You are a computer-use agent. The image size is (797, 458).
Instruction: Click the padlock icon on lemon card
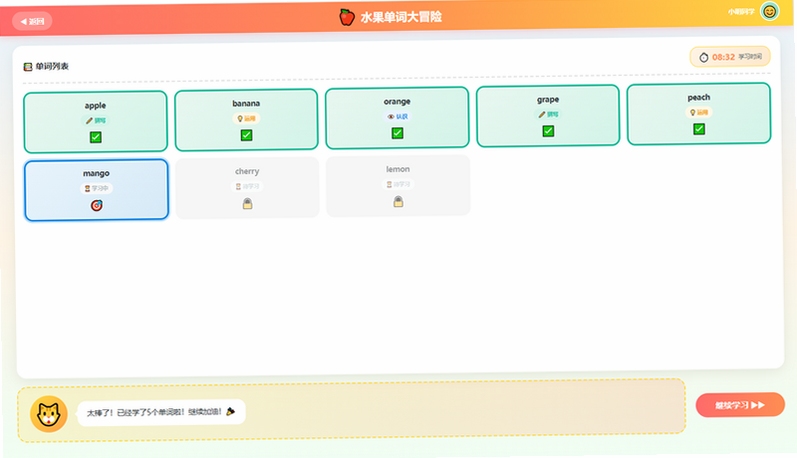tap(398, 201)
